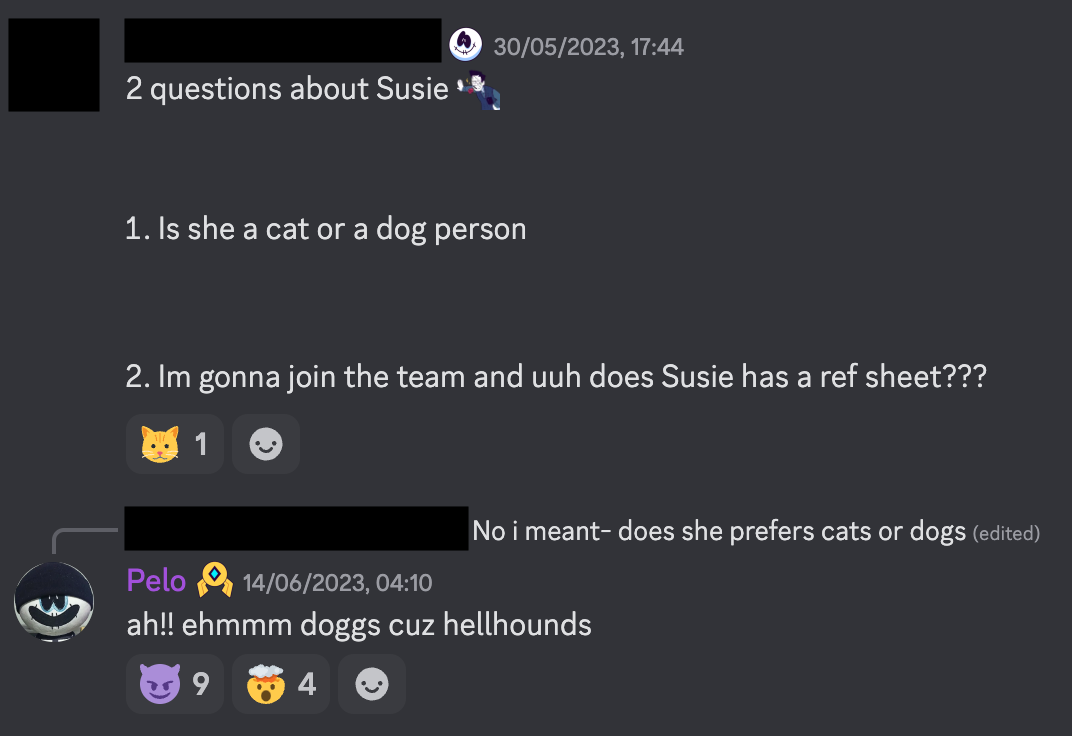Click the line asking if Susie has a ref sheet
Screen dimensions: 1072x736
(556, 377)
